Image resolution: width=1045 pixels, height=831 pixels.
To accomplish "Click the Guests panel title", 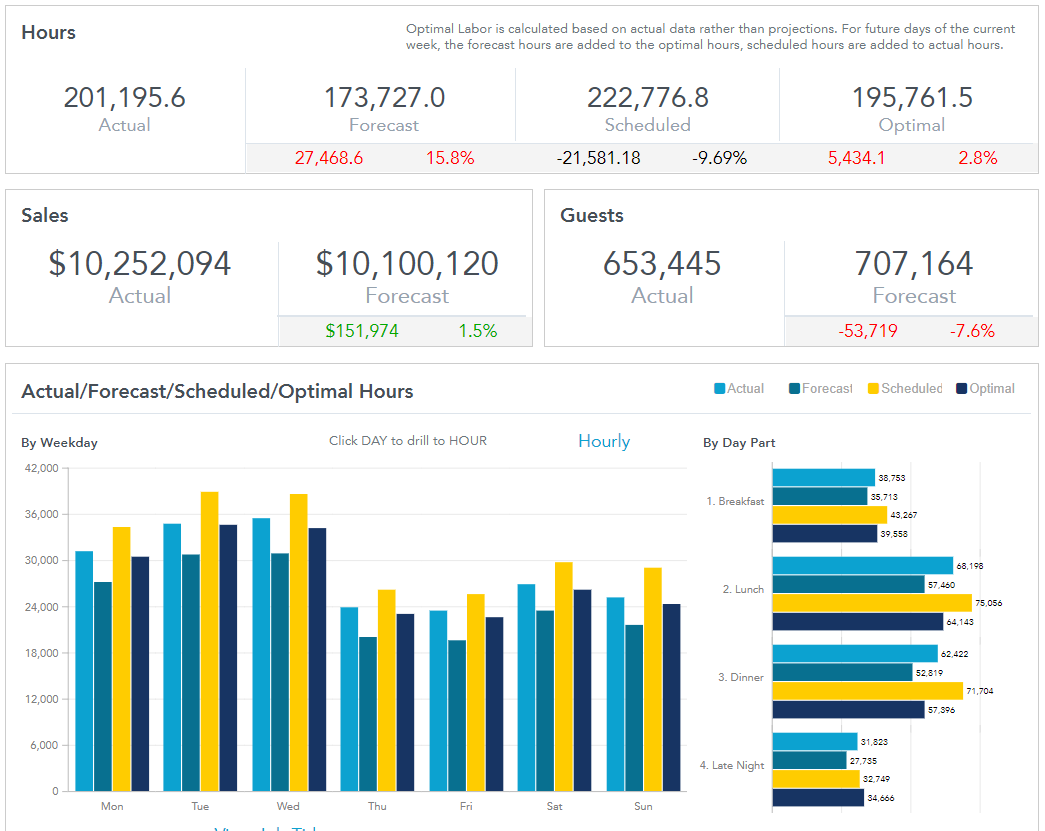I will (x=592, y=215).
